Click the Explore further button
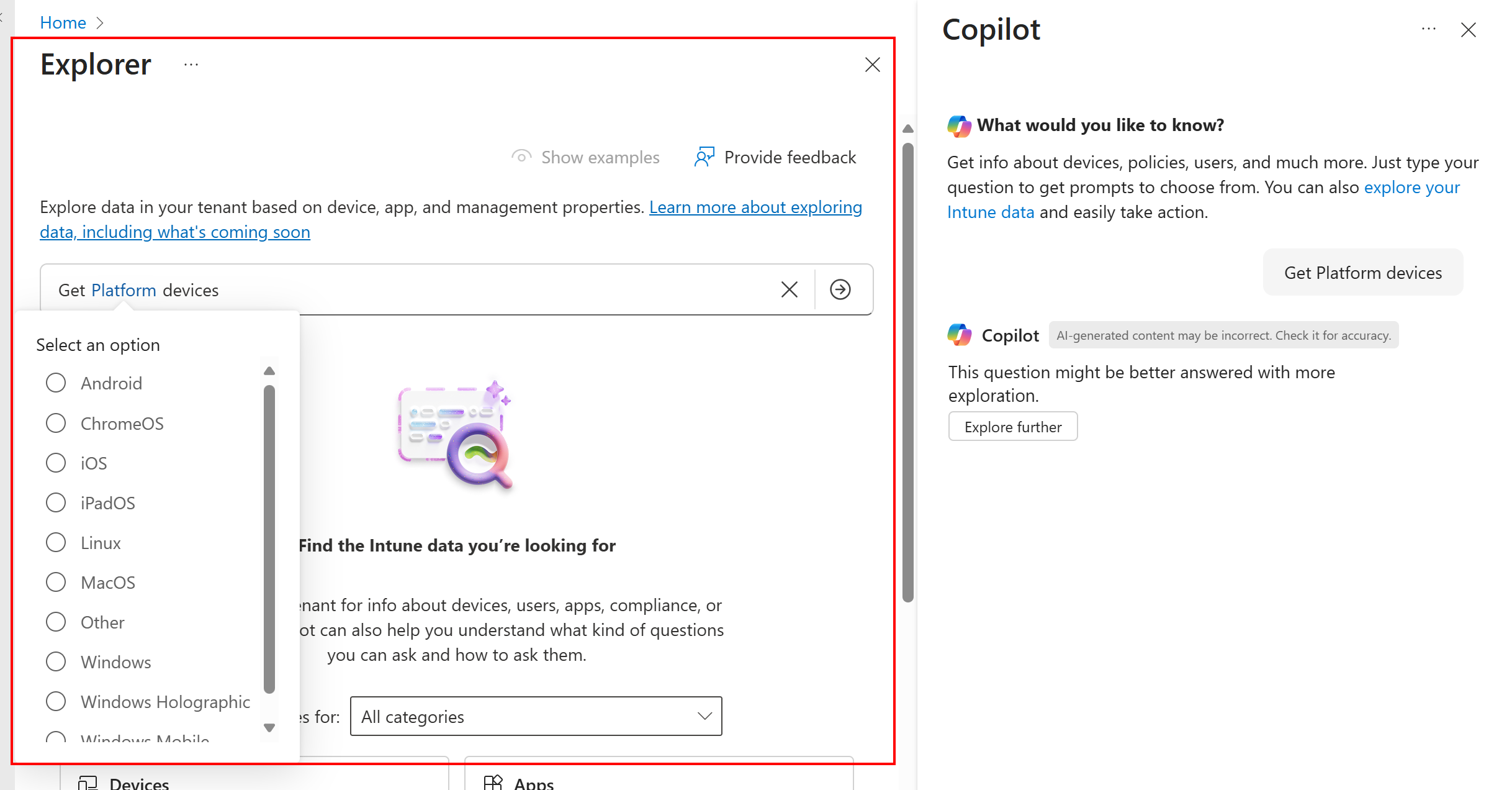The image size is (1512, 790). pos(1012,427)
